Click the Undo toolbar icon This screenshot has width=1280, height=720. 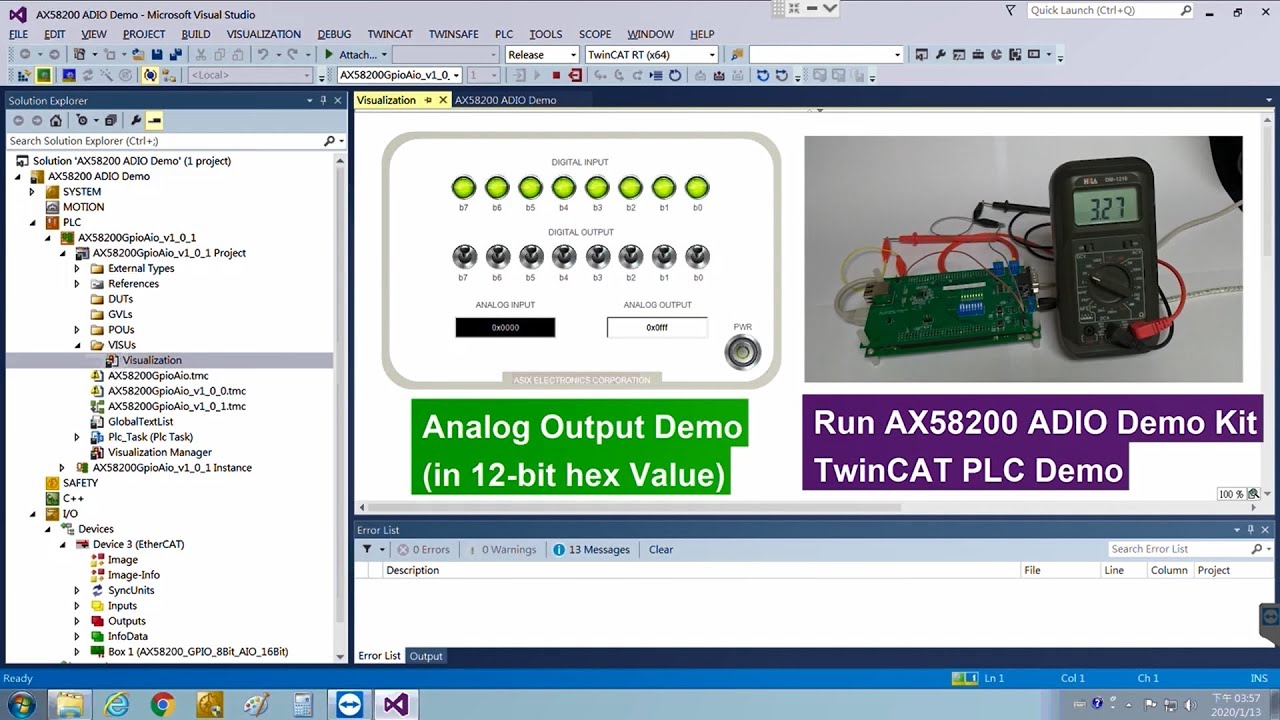263,54
